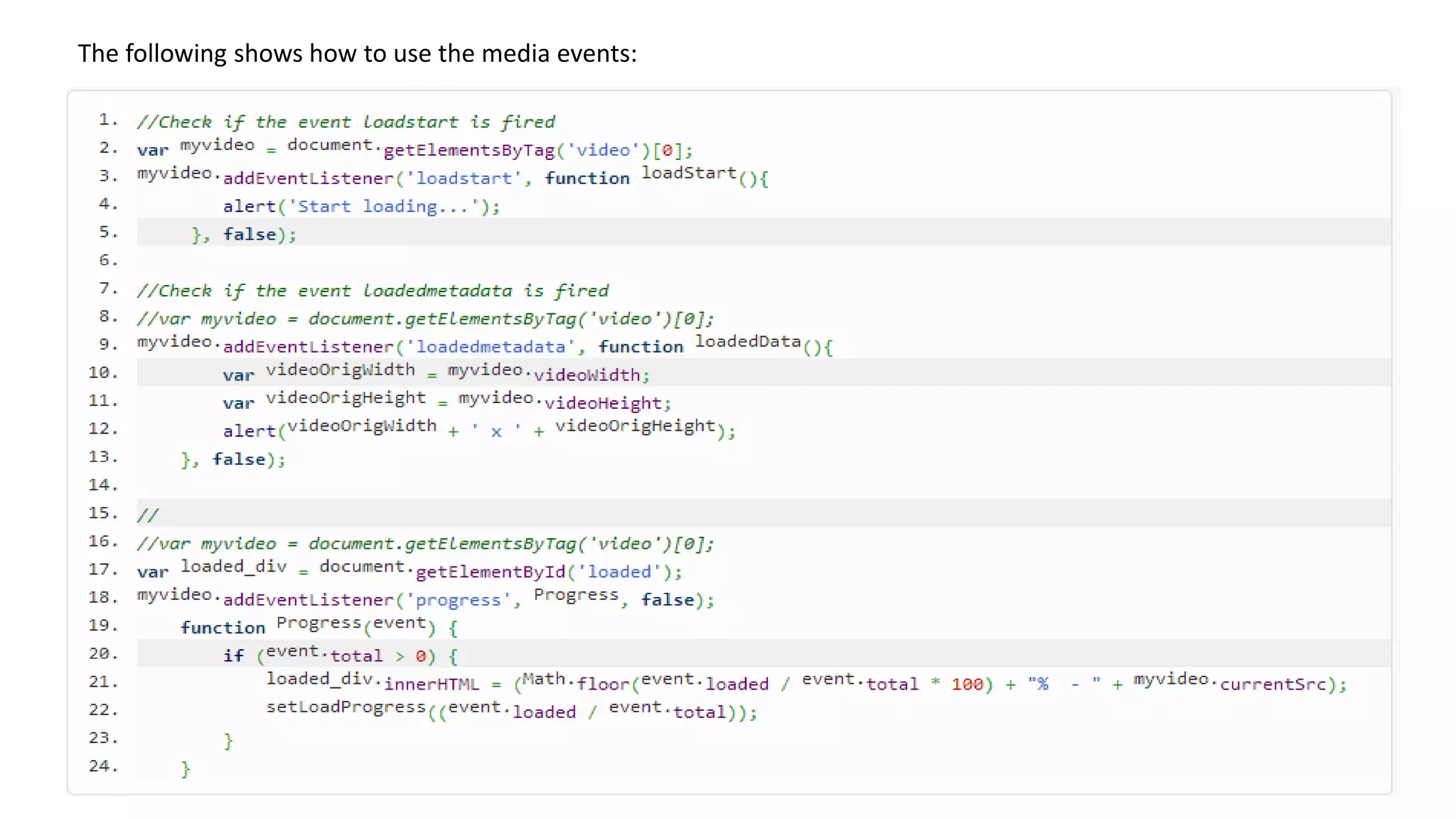The height and width of the screenshot is (819, 1456).
Task: Click line number 14 in the gutter
Action: (x=103, y=485)
